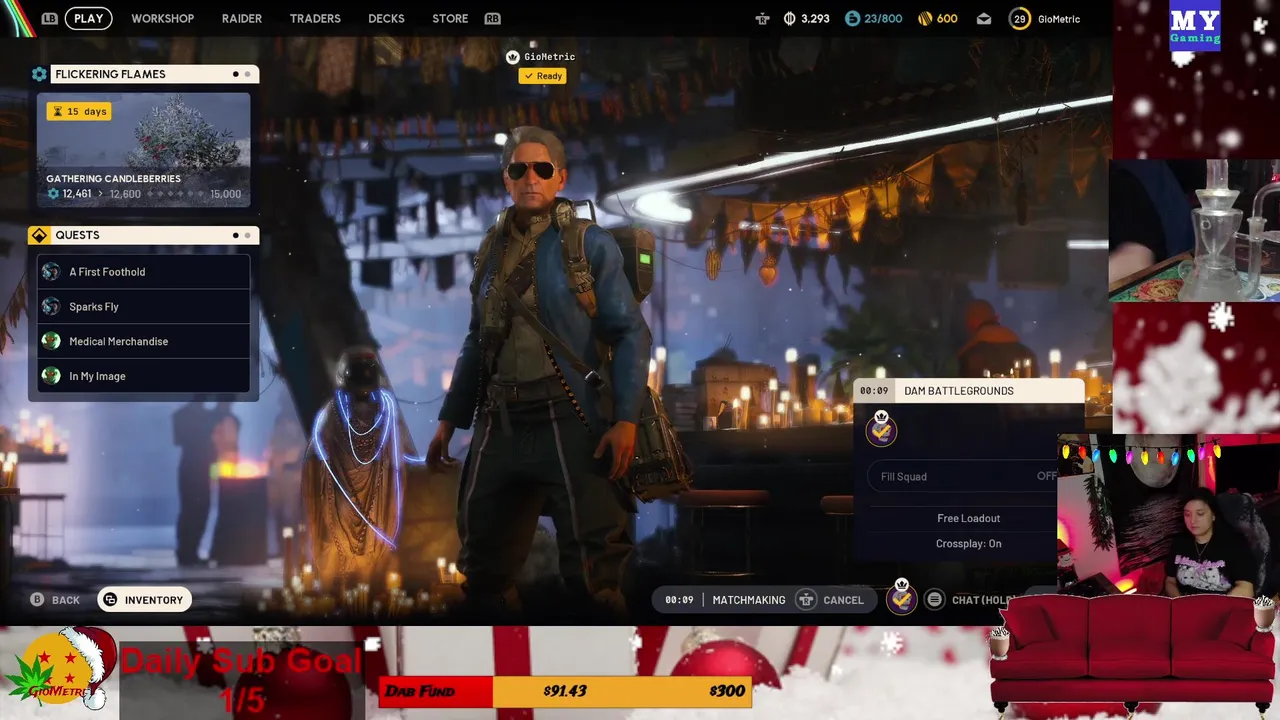The image size is (1280, 720).
Task: Switch to the WORKSHOP tab
Action: 162,18
